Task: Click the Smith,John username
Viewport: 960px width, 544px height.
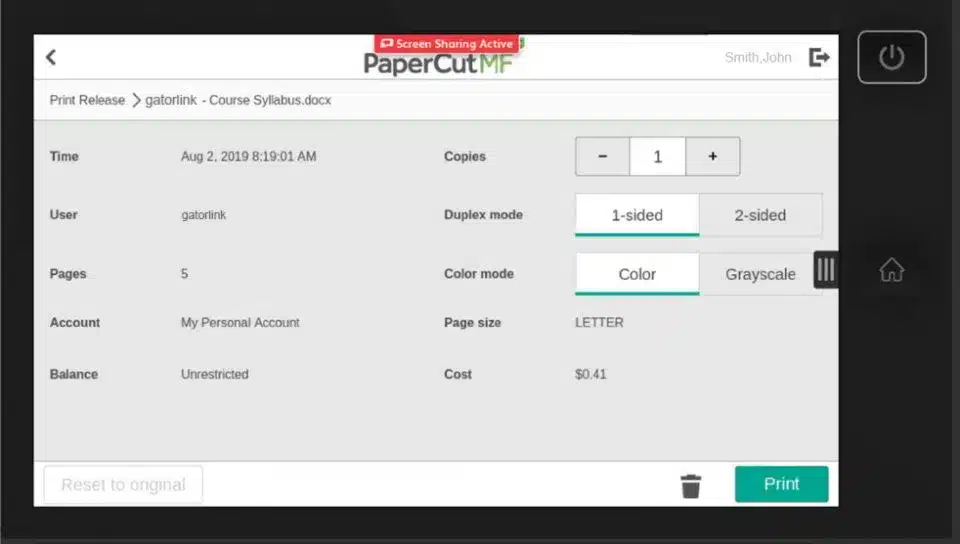Action: pyautogui.click(x=757, y=58)
